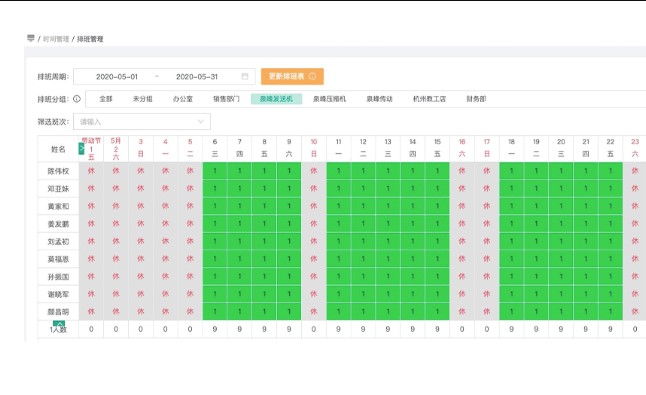The width and height of the screenshot is (646, 395).
Task: Click the 姓名 column header
Action: [x=58, y=149]
